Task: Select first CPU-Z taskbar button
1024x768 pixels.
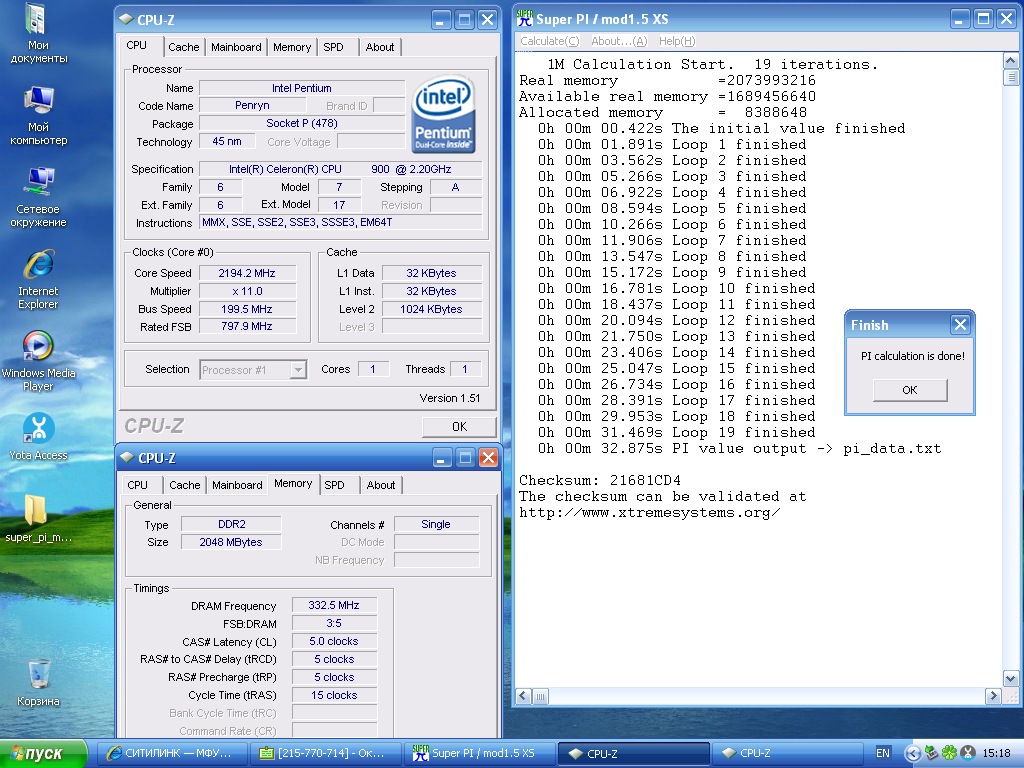Action: point(633,754)
